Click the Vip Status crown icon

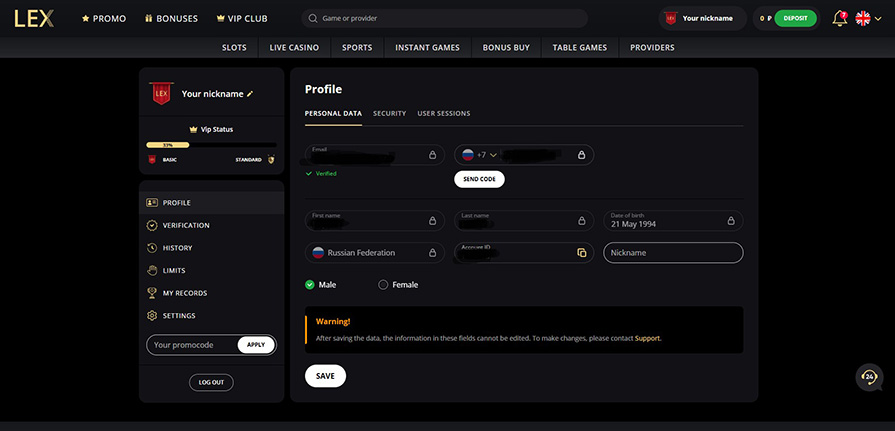coord(193,130)
